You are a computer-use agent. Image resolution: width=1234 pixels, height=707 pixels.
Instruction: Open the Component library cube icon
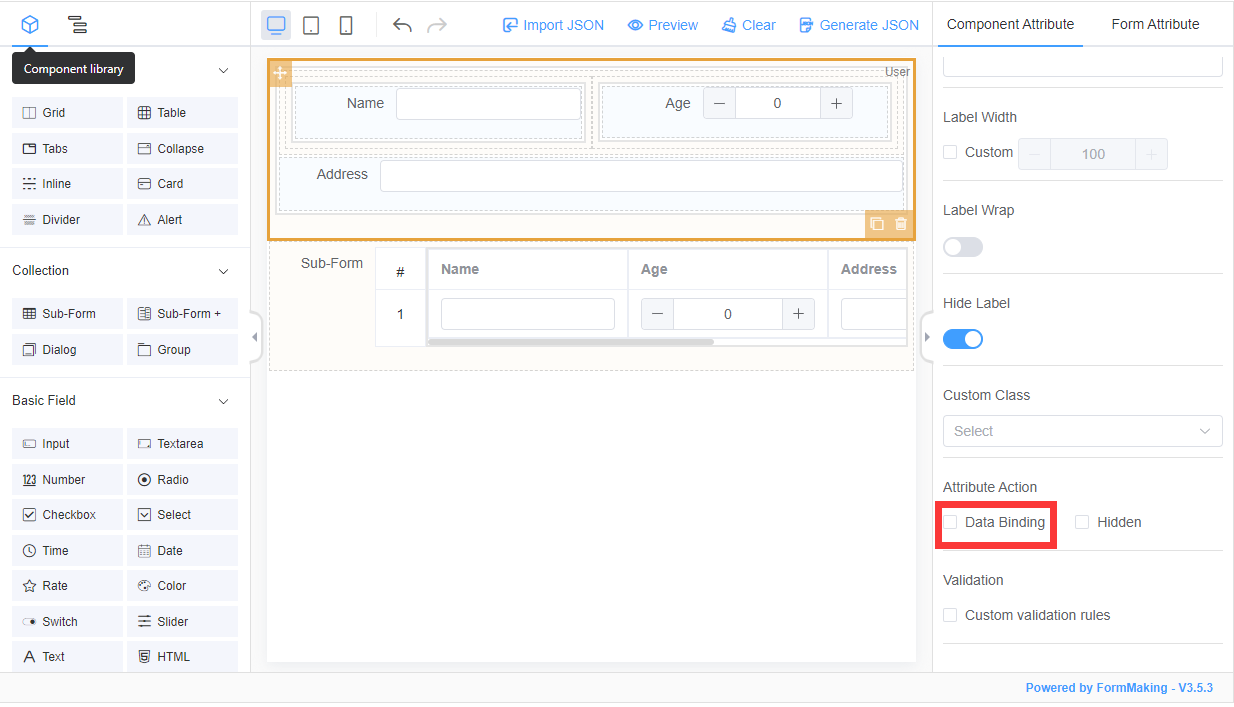(x=30, y=25)
